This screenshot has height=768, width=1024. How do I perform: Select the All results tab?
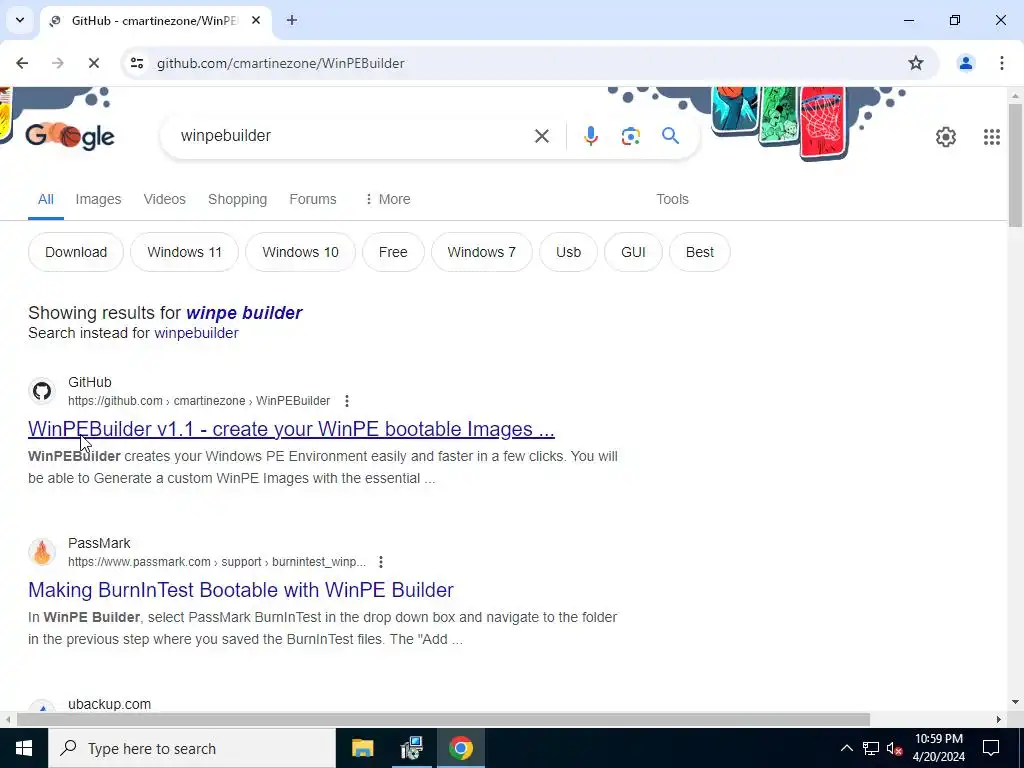pyautogui.click(x=46, y=199)
